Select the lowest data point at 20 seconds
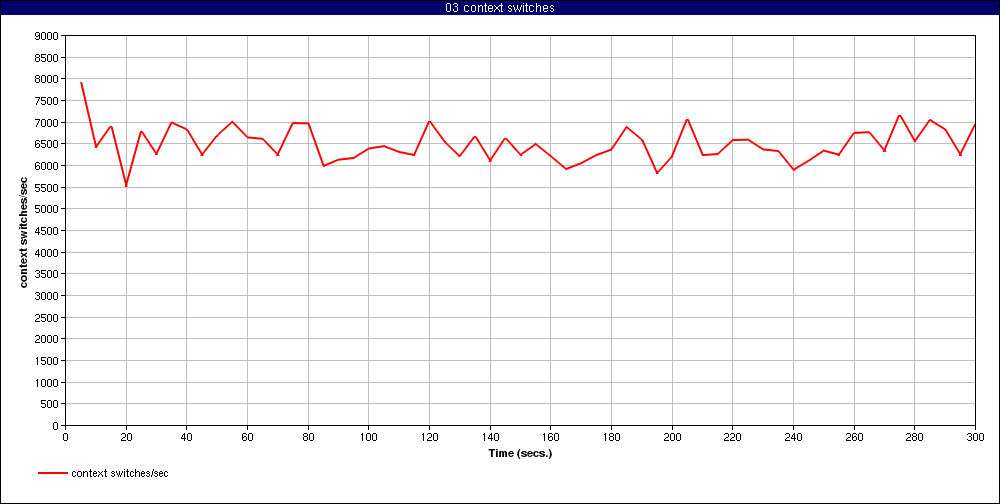This screenshot has height=504, width=1000. [126, 185]
